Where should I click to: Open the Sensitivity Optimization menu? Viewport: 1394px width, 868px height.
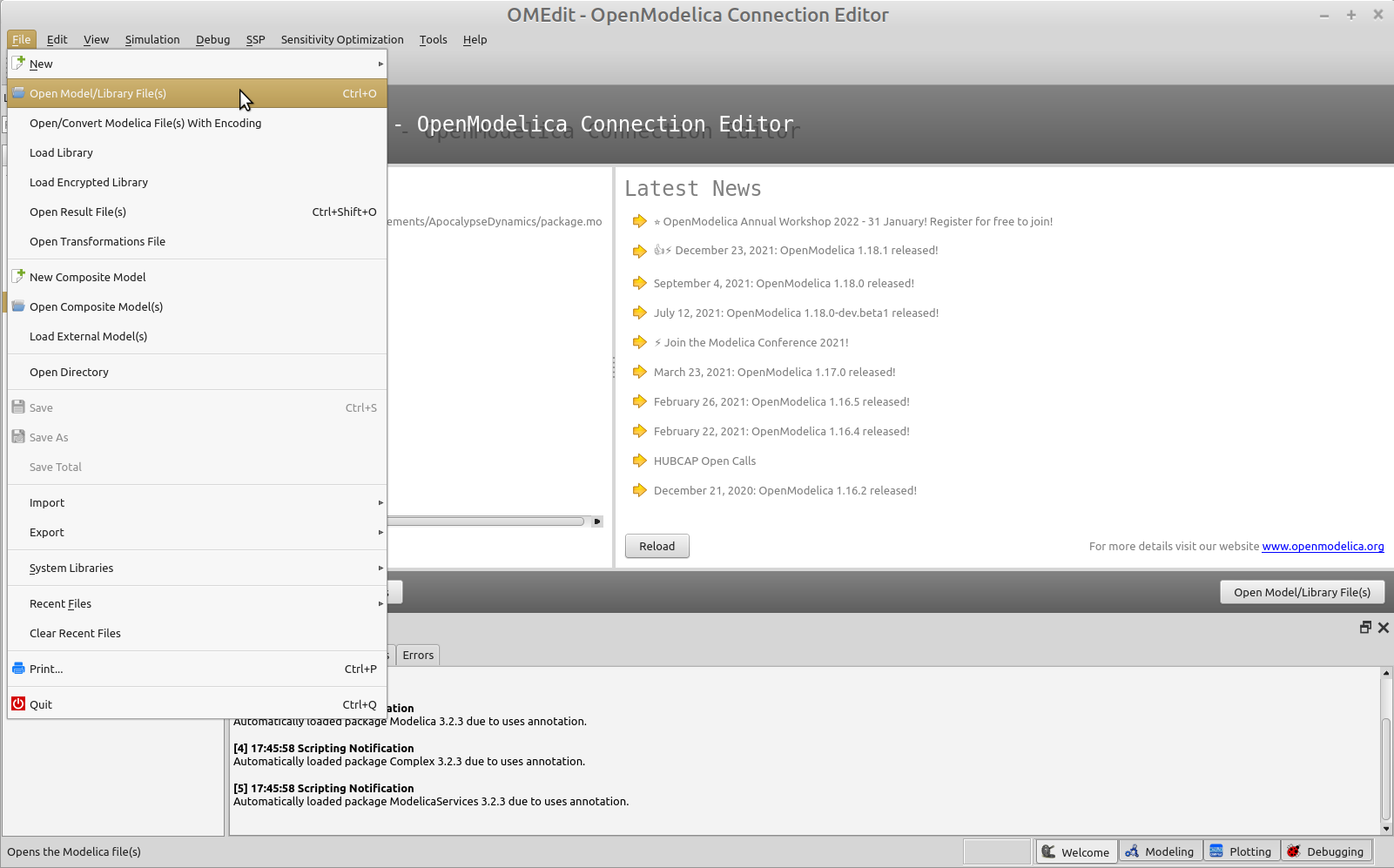point(342,39)
